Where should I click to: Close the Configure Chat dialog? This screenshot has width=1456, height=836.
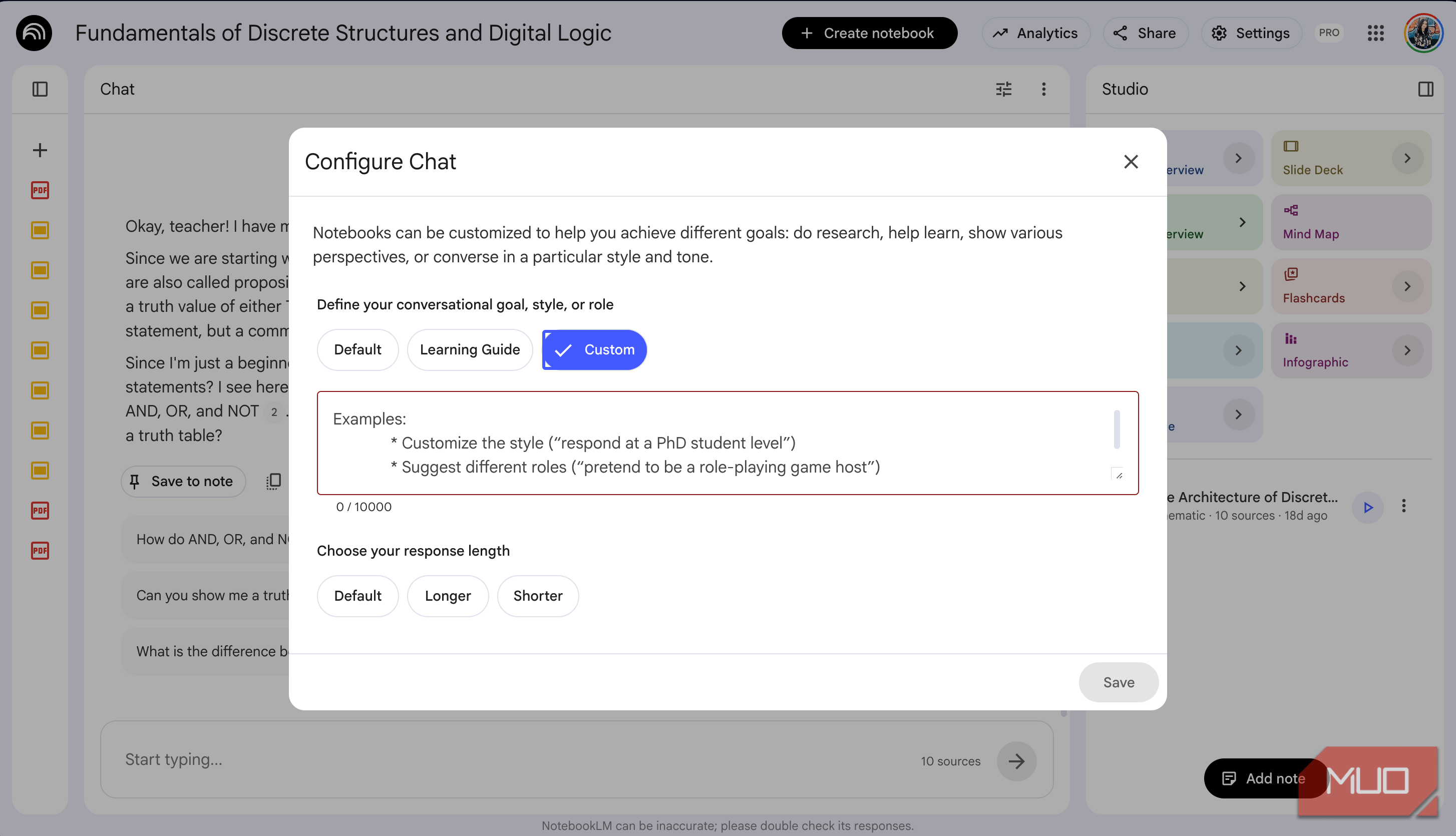[x=1131, y=162]
